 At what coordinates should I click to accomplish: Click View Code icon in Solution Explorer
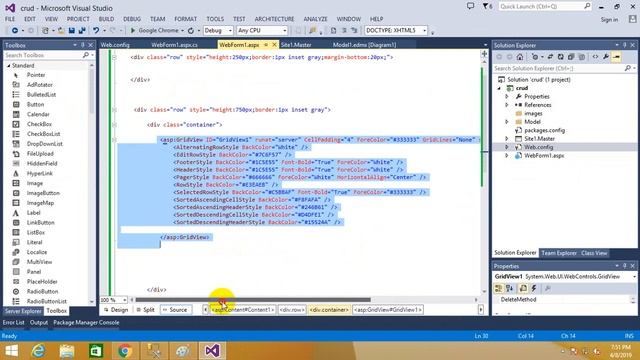[x=596, y=57]
